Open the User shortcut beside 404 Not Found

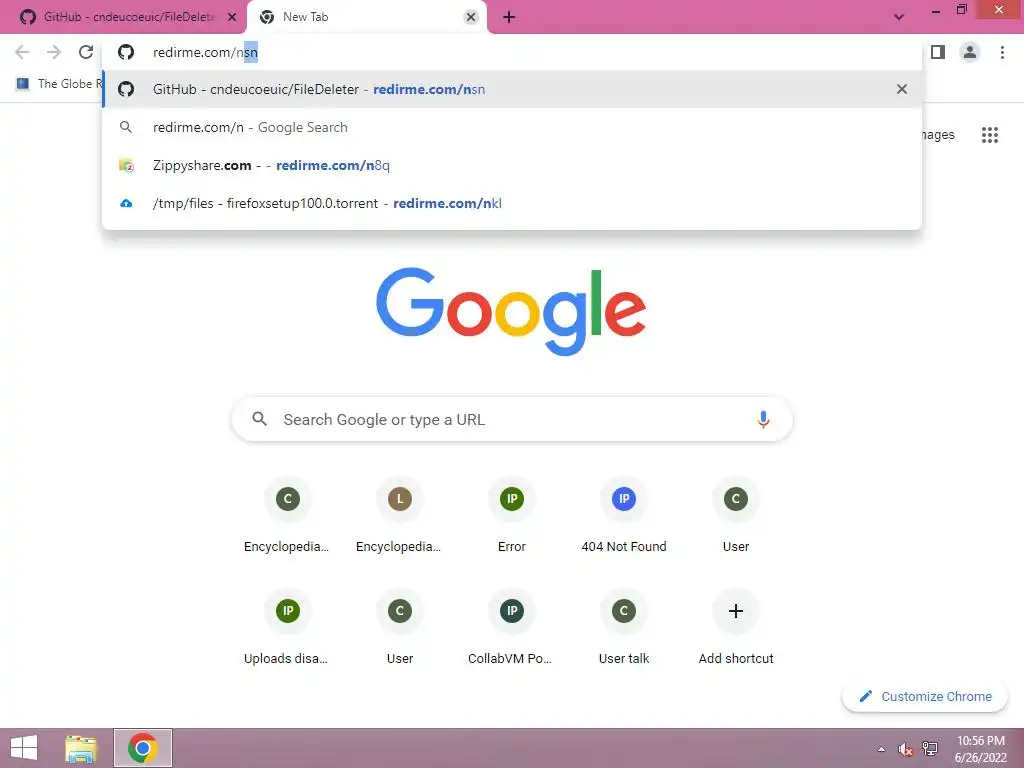736,516
